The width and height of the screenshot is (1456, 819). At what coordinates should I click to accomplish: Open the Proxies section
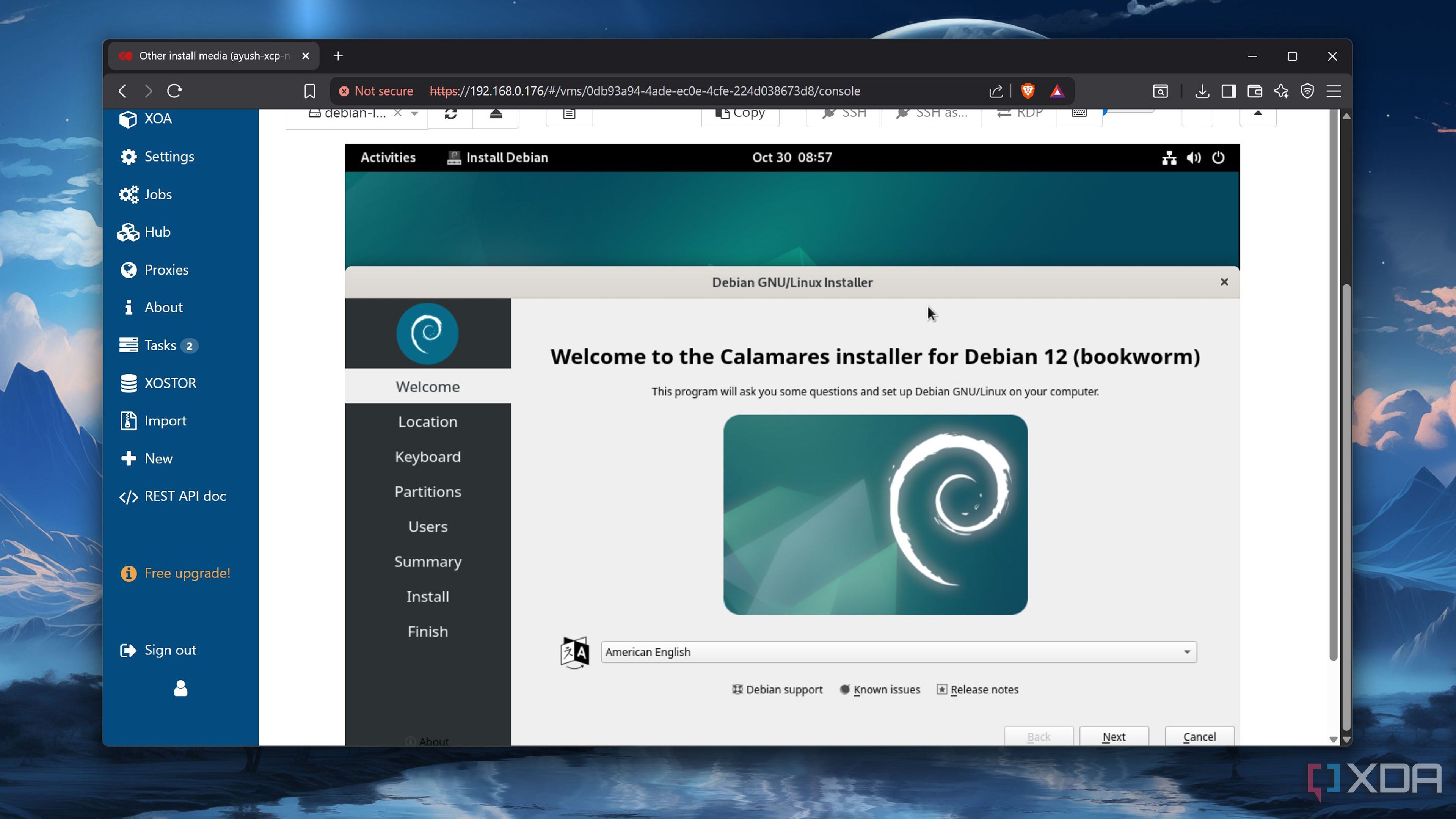point(154,270)
